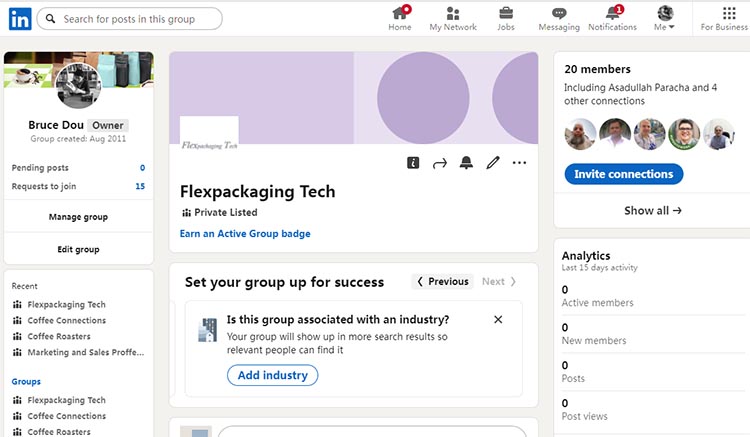Click Post views analytics label
This screenshot has width=750, height=437.
[585, 416]
